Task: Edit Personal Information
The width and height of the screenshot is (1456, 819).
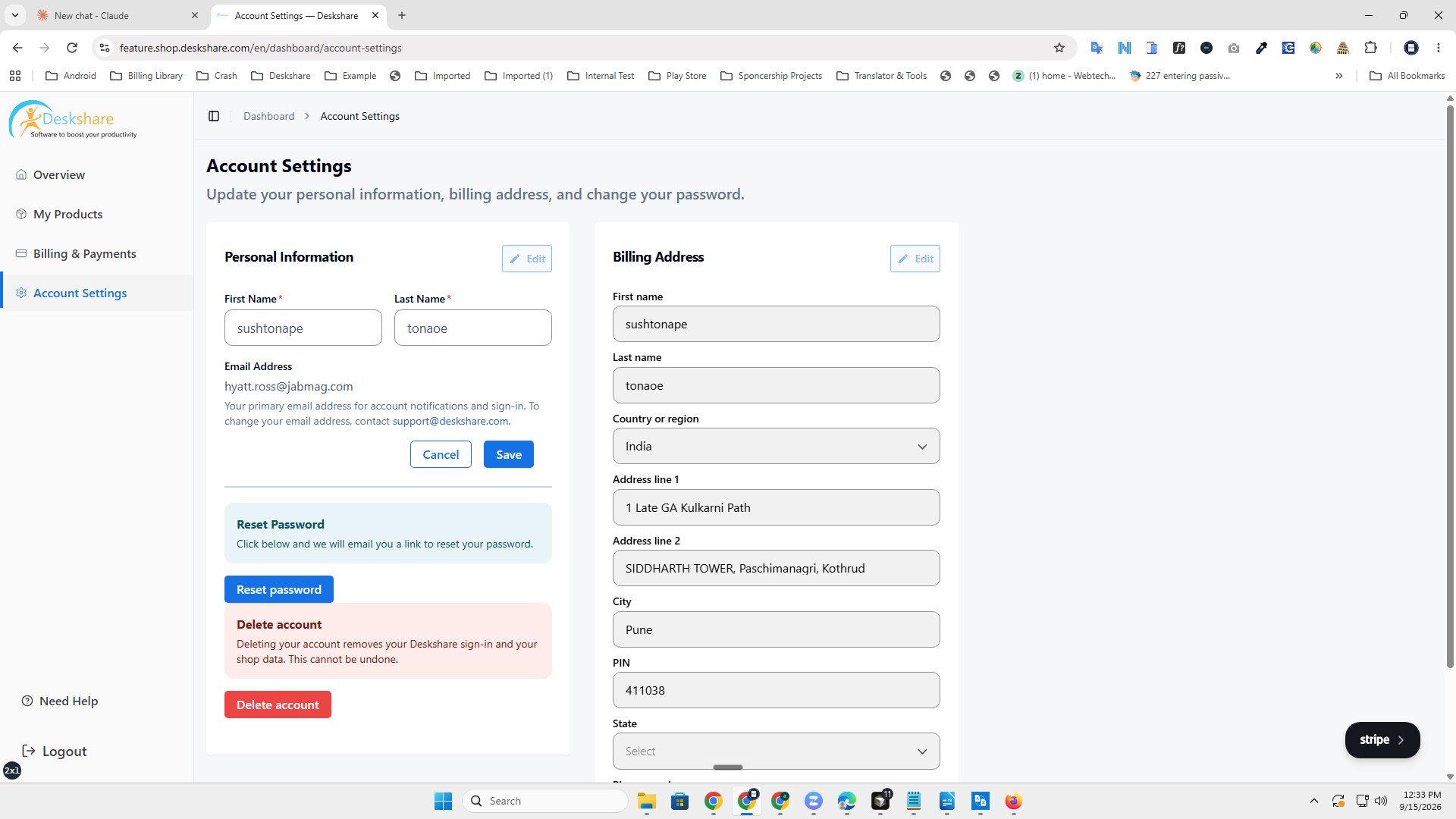Action: coord(527,259)
